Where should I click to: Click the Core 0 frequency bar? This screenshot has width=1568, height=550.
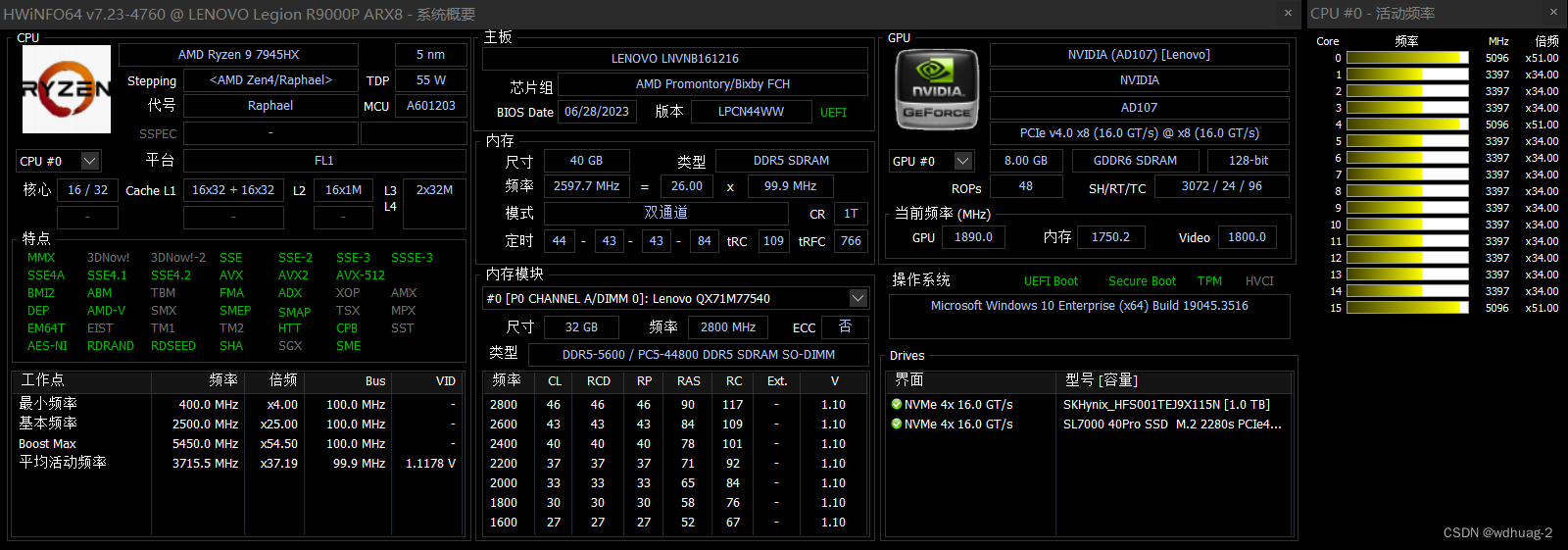click(1407, 58)
